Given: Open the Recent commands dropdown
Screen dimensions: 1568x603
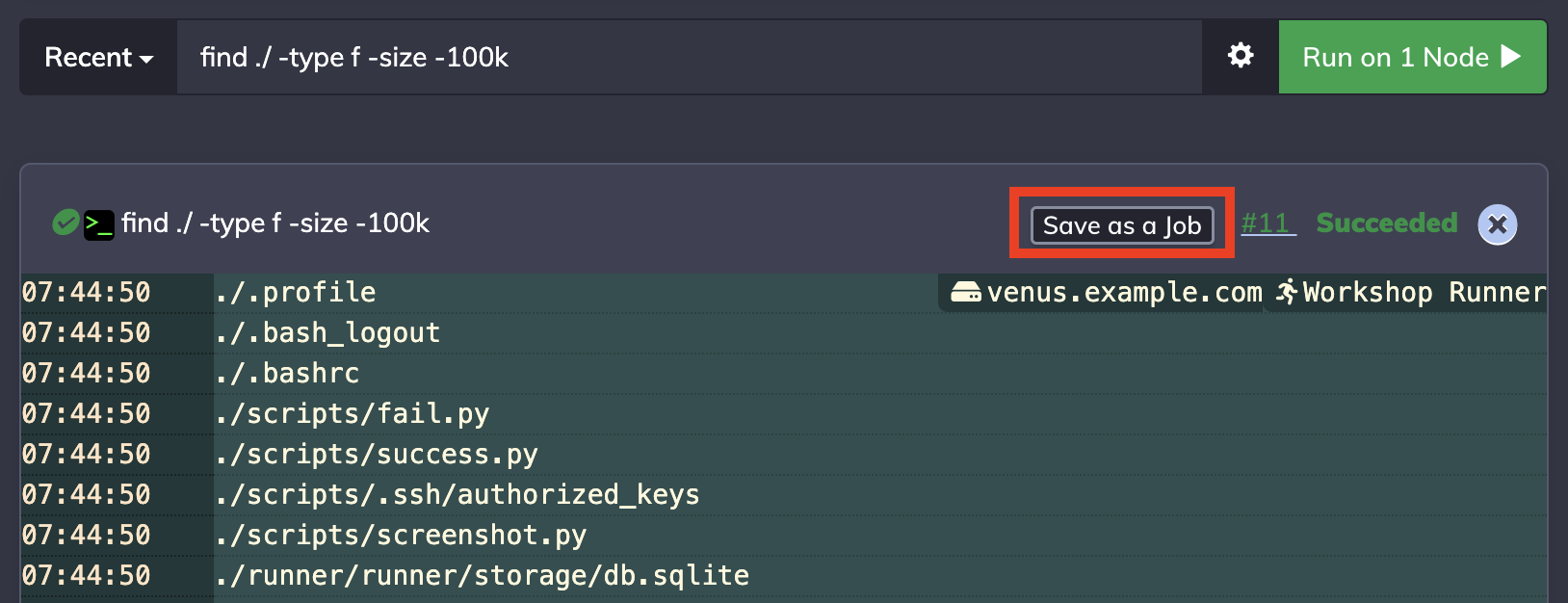Looking at the screenshot, I should 98,58.
